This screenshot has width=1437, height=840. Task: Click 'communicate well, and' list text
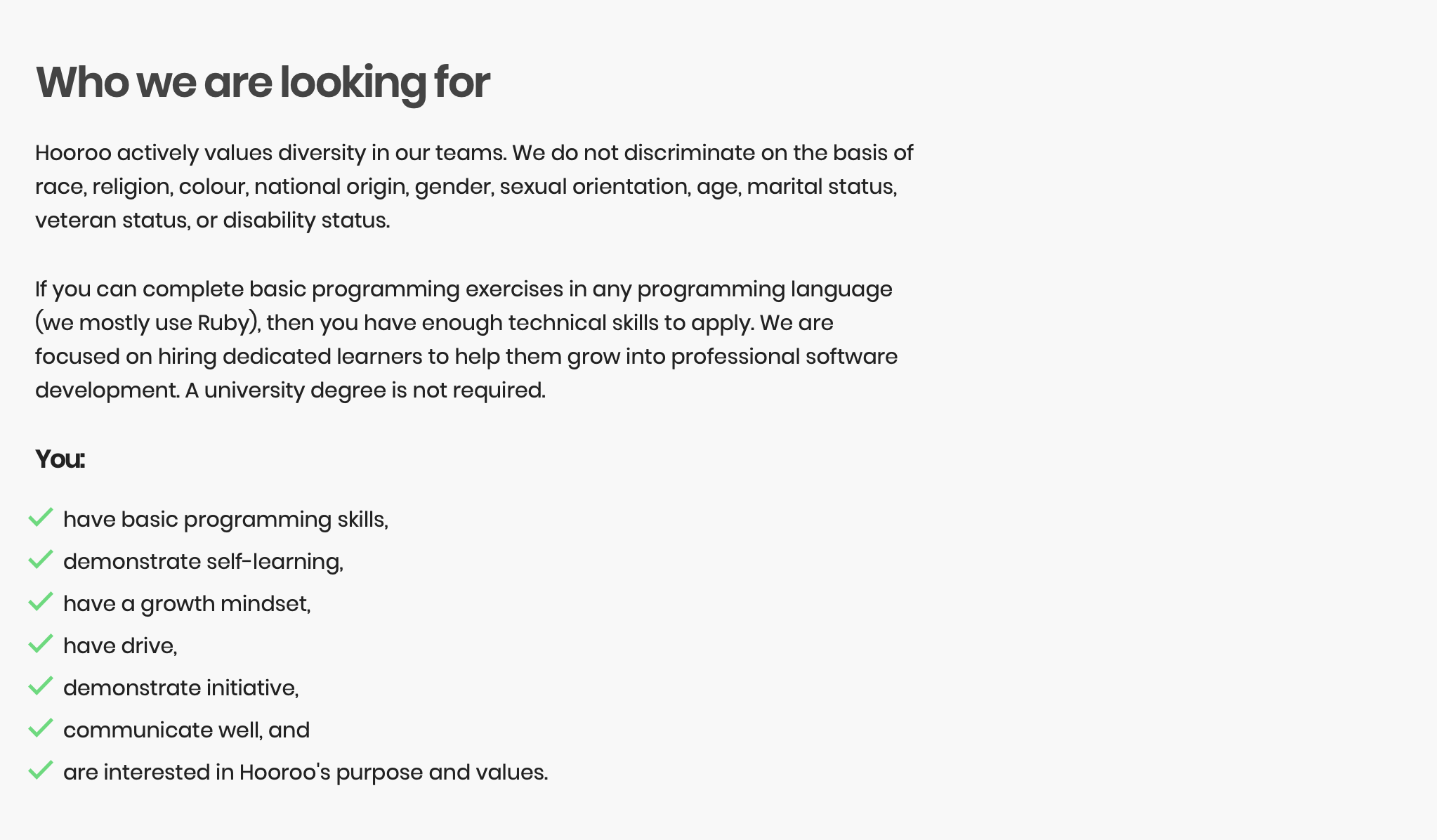[x=186, y=730]
